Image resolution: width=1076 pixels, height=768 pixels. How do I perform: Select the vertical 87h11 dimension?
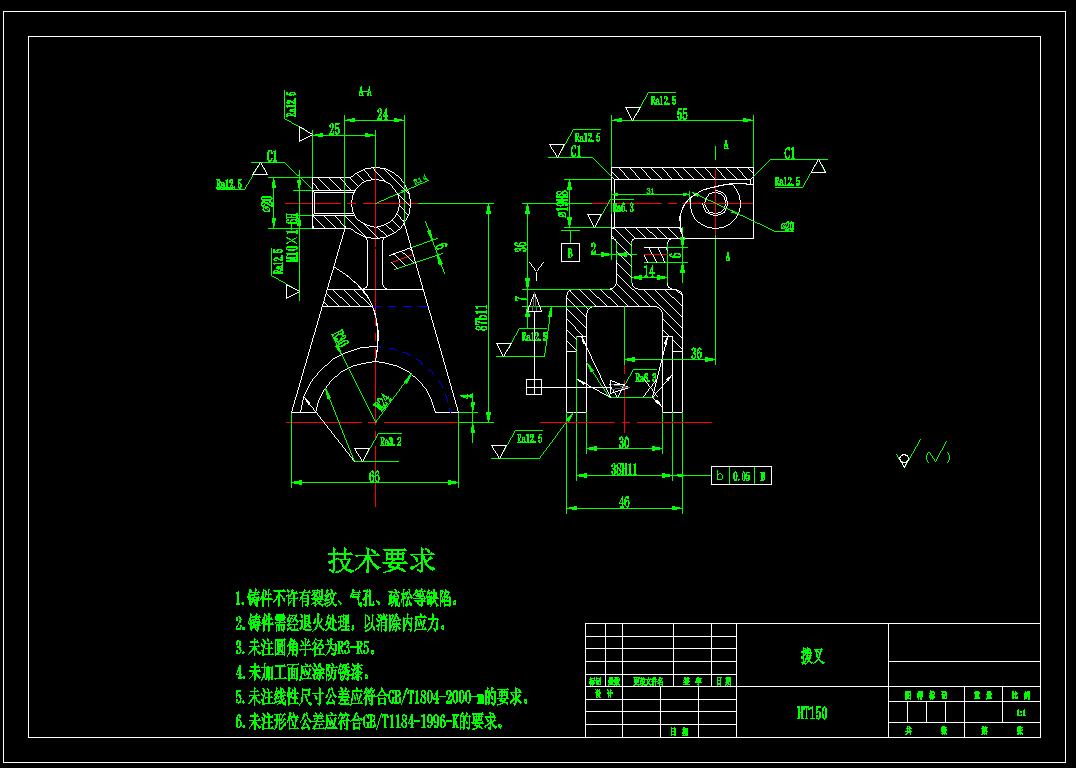tap(481, 318)
